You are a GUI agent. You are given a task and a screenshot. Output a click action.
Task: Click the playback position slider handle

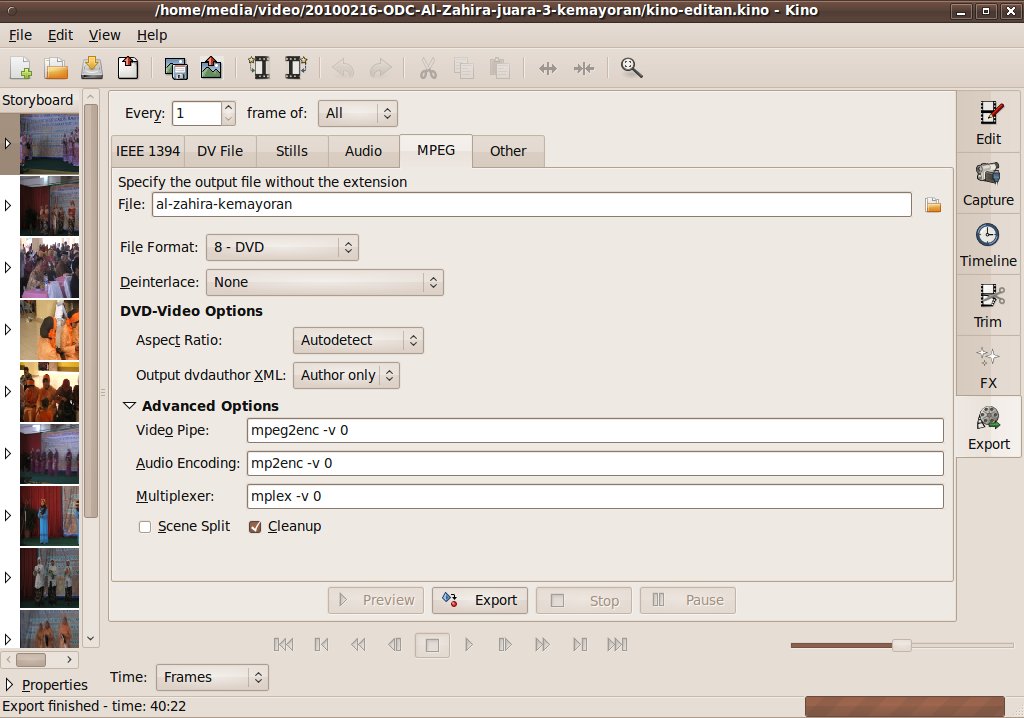901,645
